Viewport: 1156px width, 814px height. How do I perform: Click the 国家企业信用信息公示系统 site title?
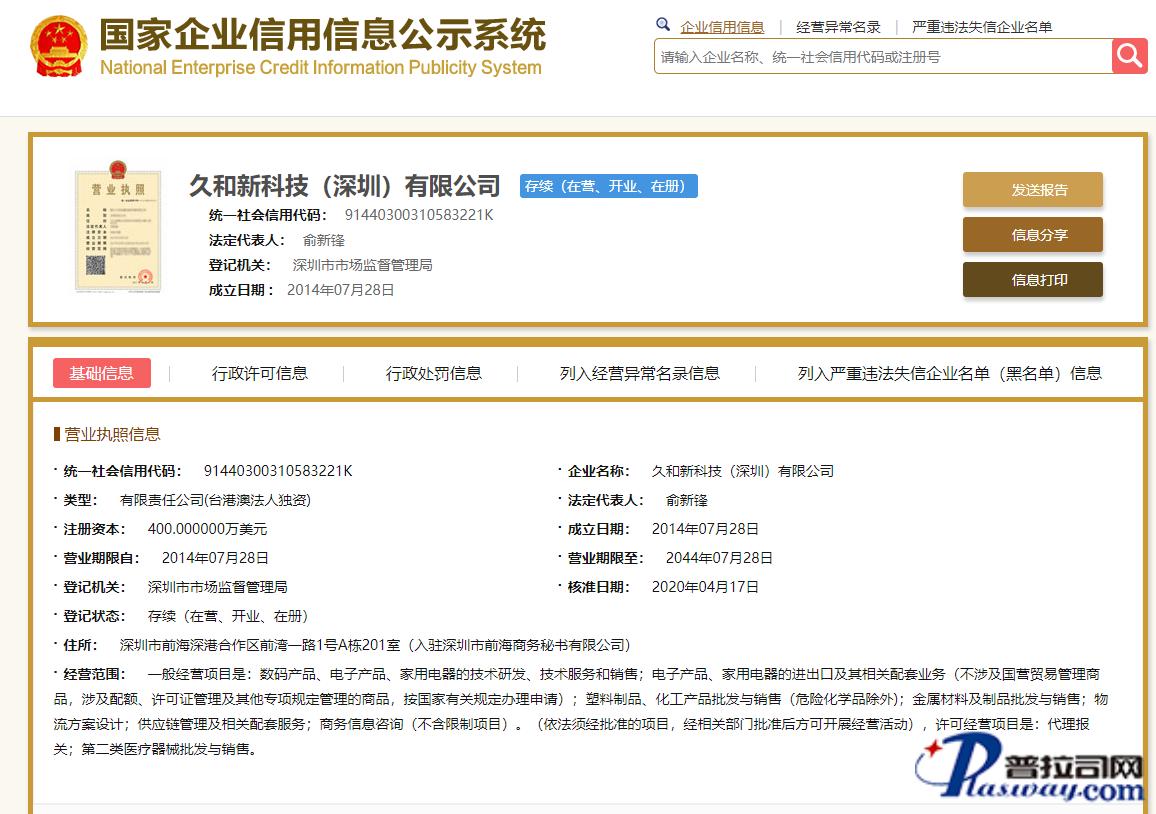click(322, 35)
